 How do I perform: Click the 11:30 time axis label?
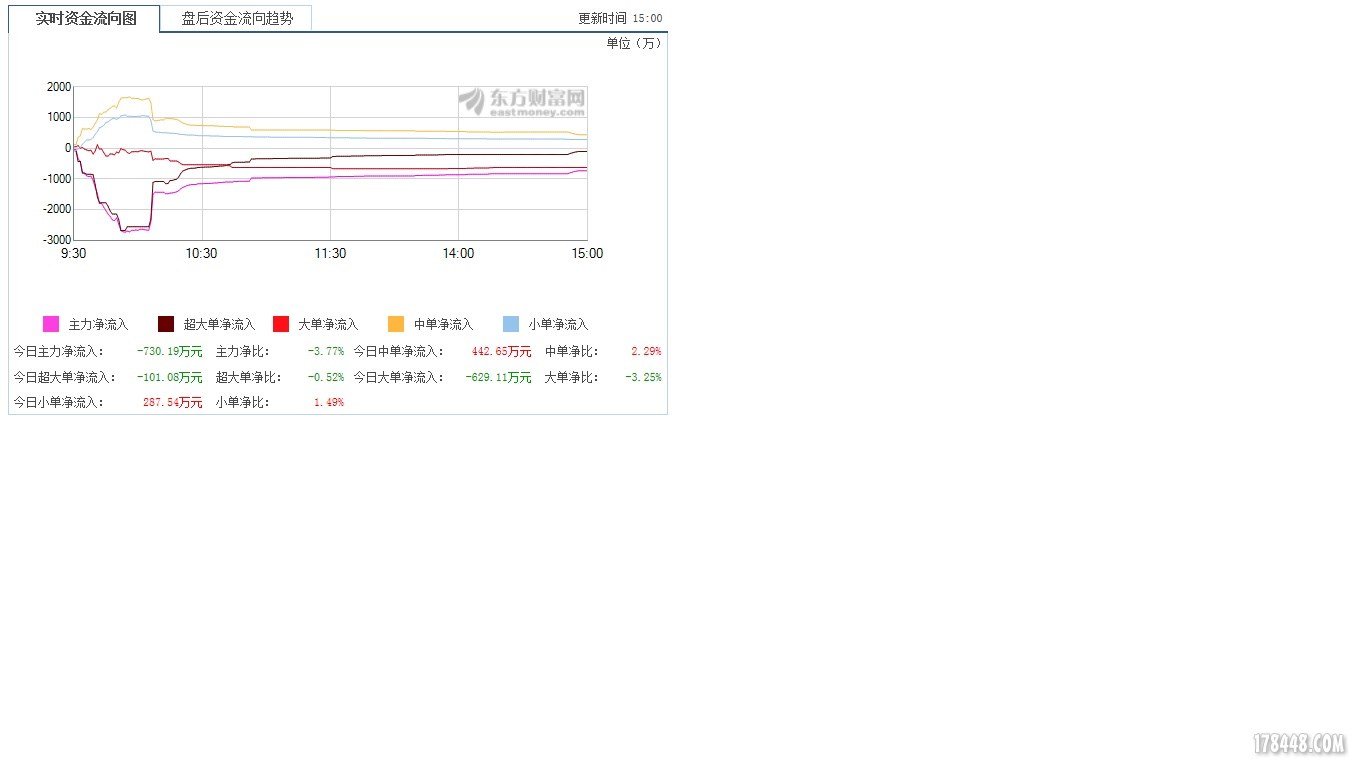pos(330,254)
